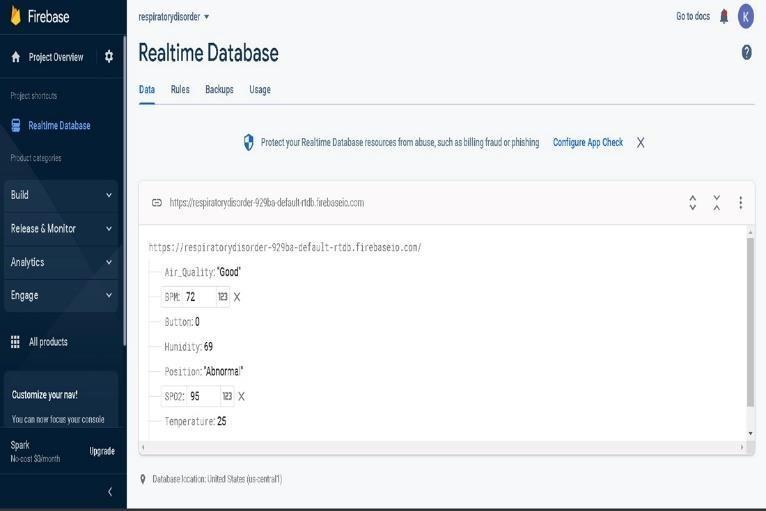Click the Customize your nav! card
Screen dimensions: 766x511
coord(61,400)
